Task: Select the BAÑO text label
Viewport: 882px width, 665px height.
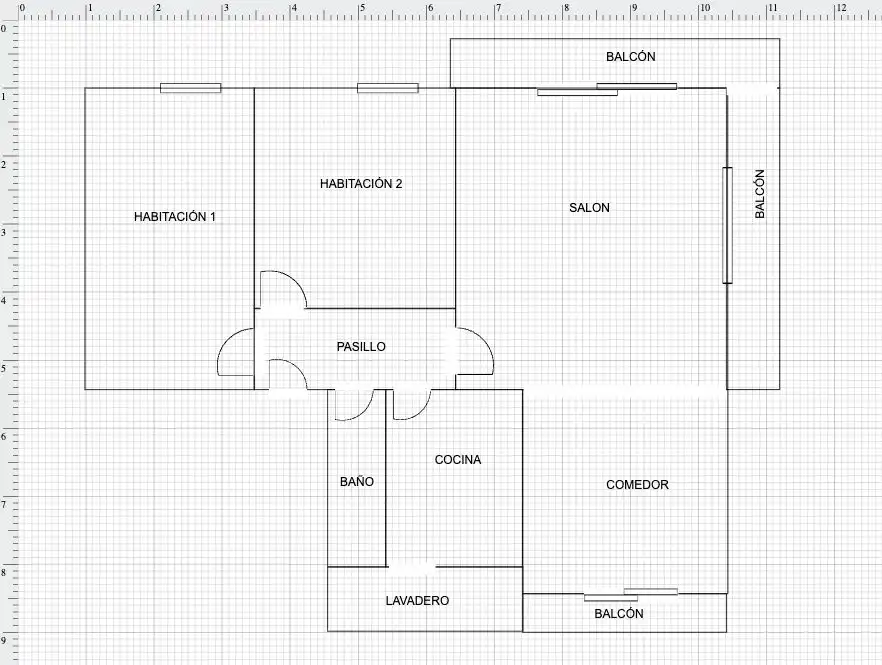Action: [x=357, y=481]
